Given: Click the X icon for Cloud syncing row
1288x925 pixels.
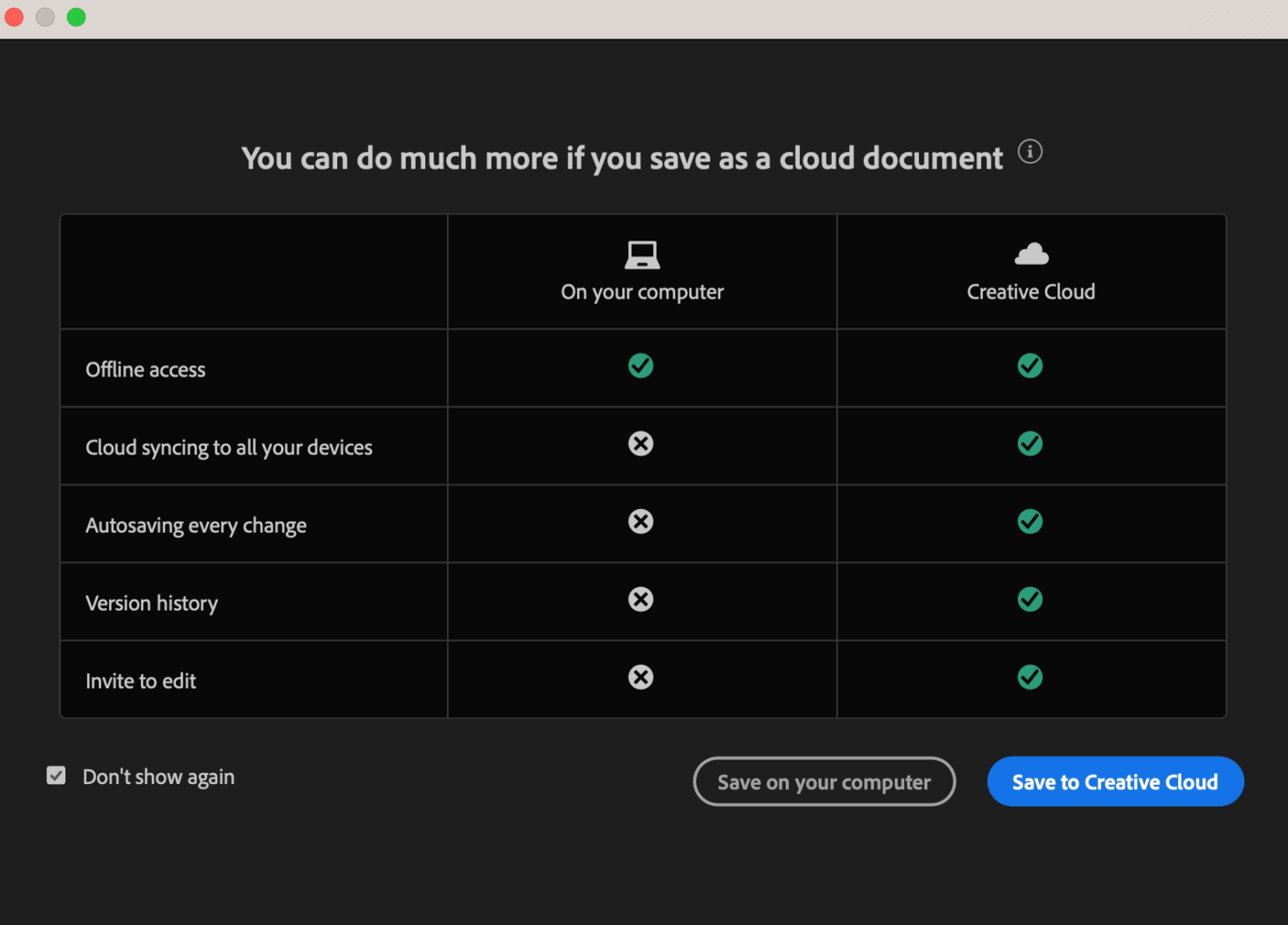Looking at the screenshot, I should (x=641, y=444).
